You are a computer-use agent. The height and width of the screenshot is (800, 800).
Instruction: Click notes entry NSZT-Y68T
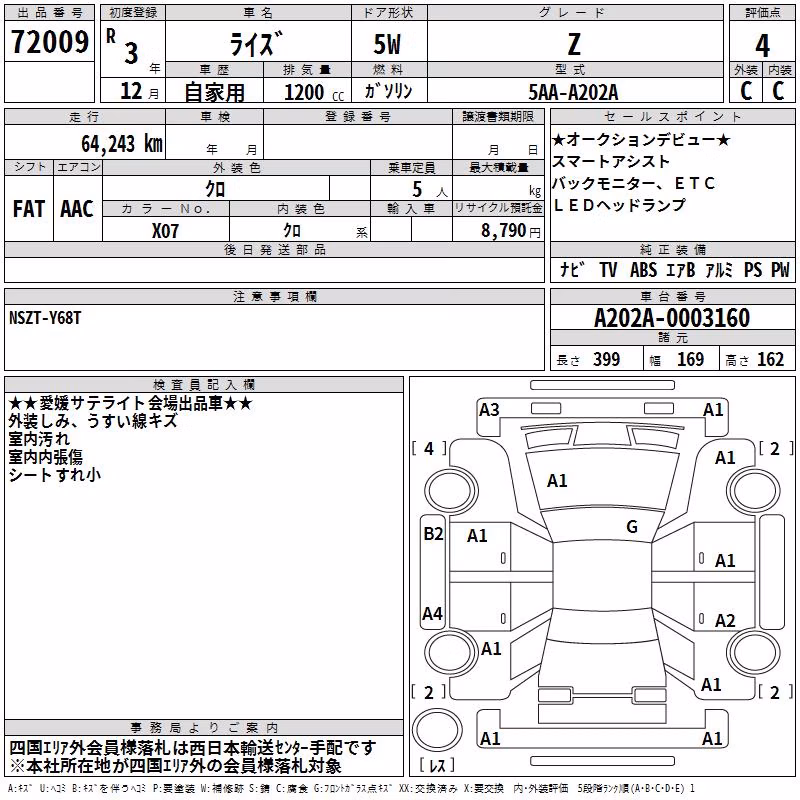pos(45,318)
